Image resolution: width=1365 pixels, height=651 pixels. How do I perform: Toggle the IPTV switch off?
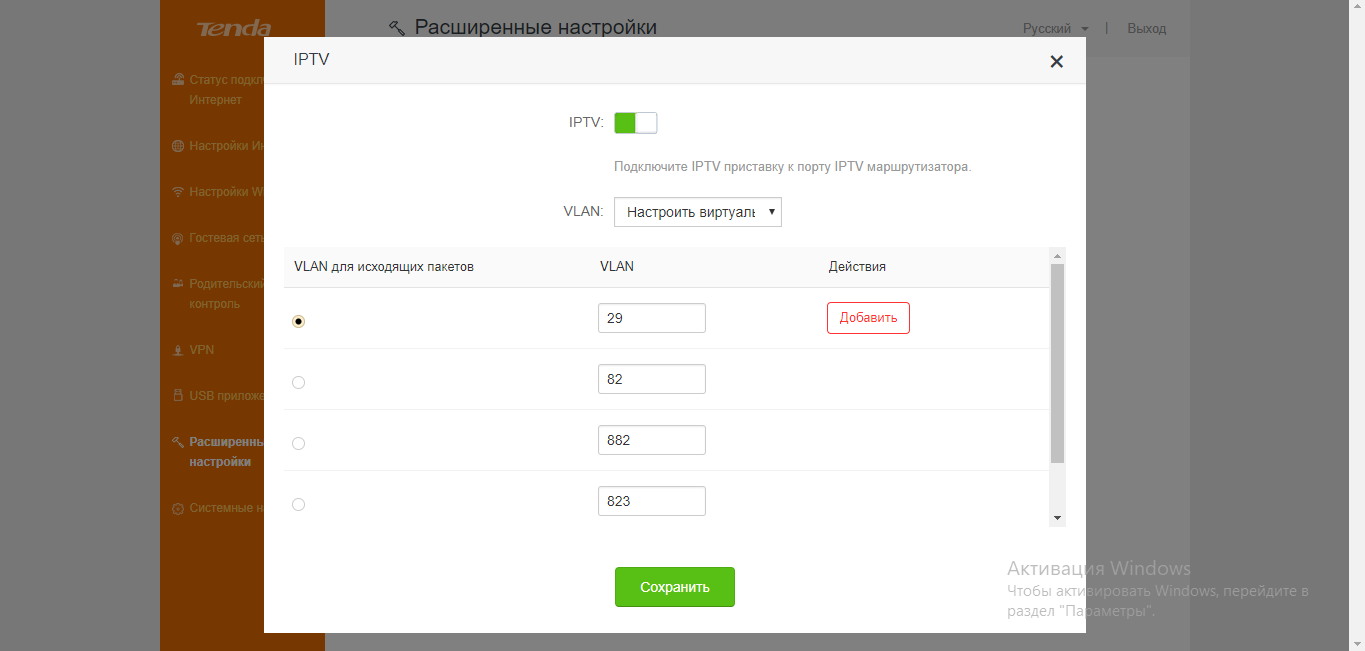coord(635,123)
